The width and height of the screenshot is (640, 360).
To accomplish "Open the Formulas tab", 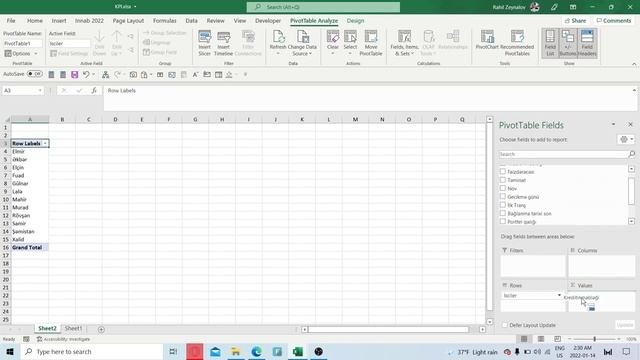I will pyautogui.click(x=164, y=20).
